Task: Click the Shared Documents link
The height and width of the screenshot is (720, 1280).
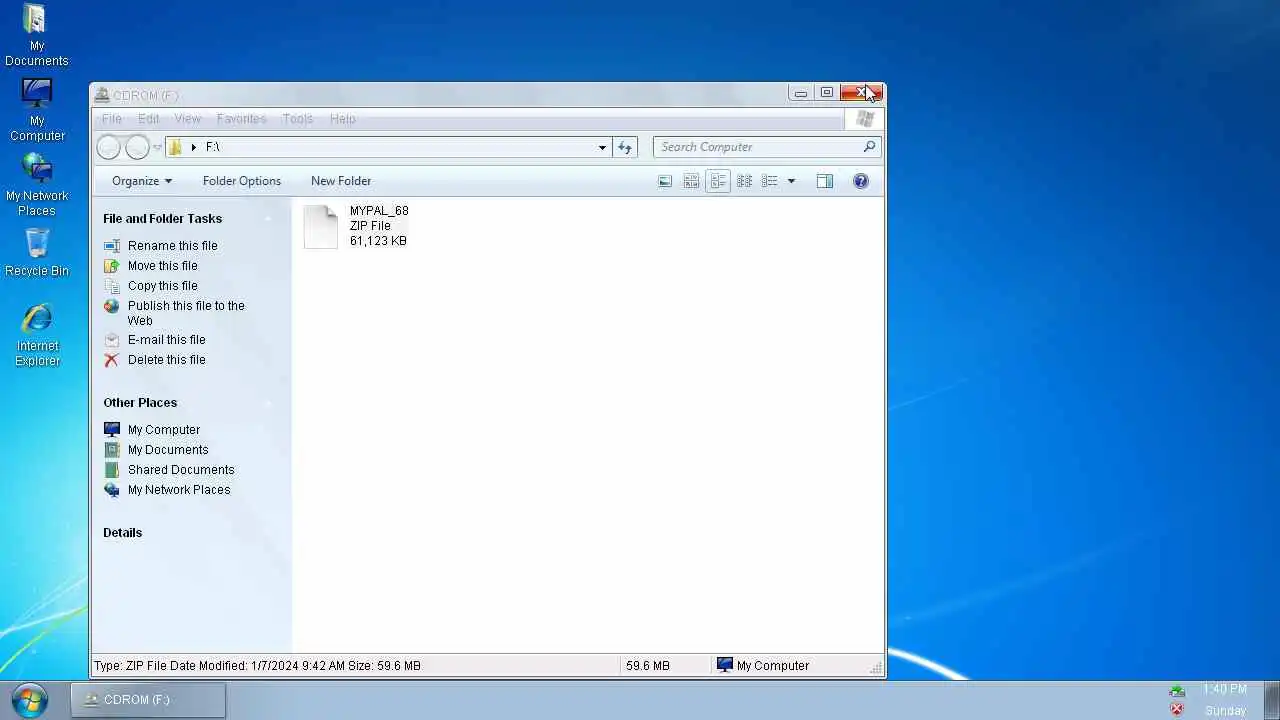Action: point(181,470)
